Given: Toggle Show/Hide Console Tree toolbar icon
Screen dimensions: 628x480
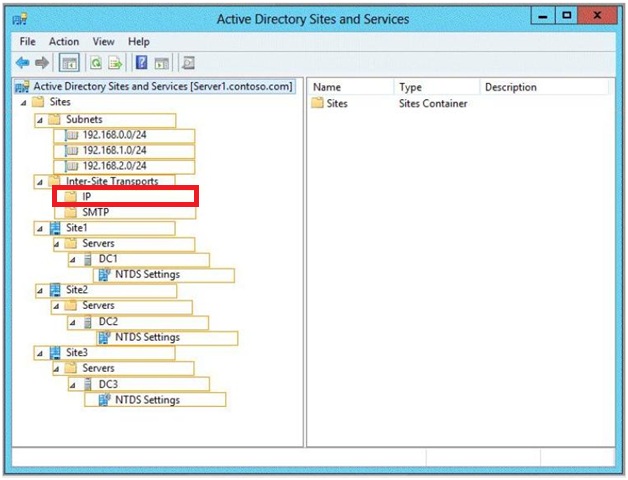Looking at the screenshot, I should click(x=69, y=63).
